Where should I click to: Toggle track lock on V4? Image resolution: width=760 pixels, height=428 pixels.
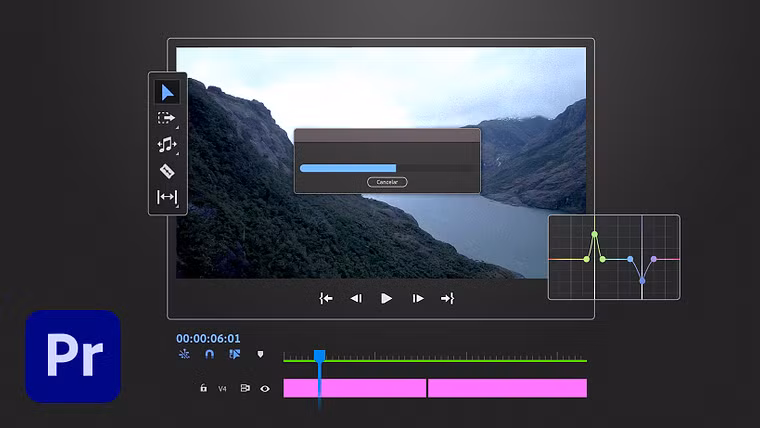(x=204, y=388)
